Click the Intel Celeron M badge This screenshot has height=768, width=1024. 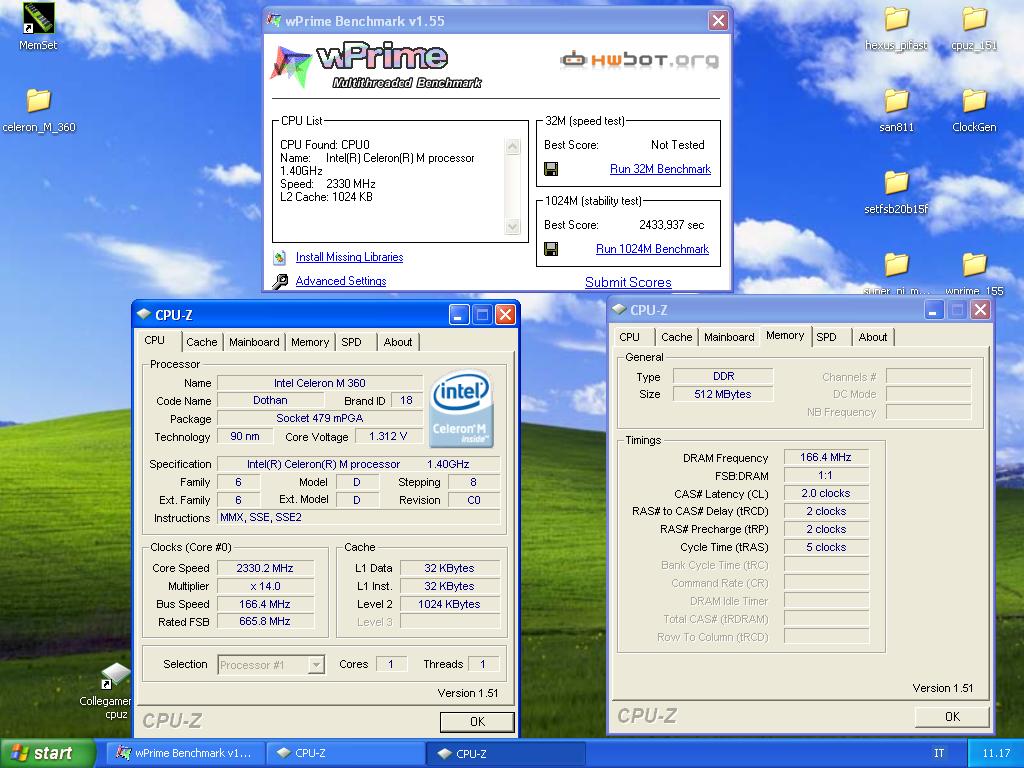(x=461, y=409)
